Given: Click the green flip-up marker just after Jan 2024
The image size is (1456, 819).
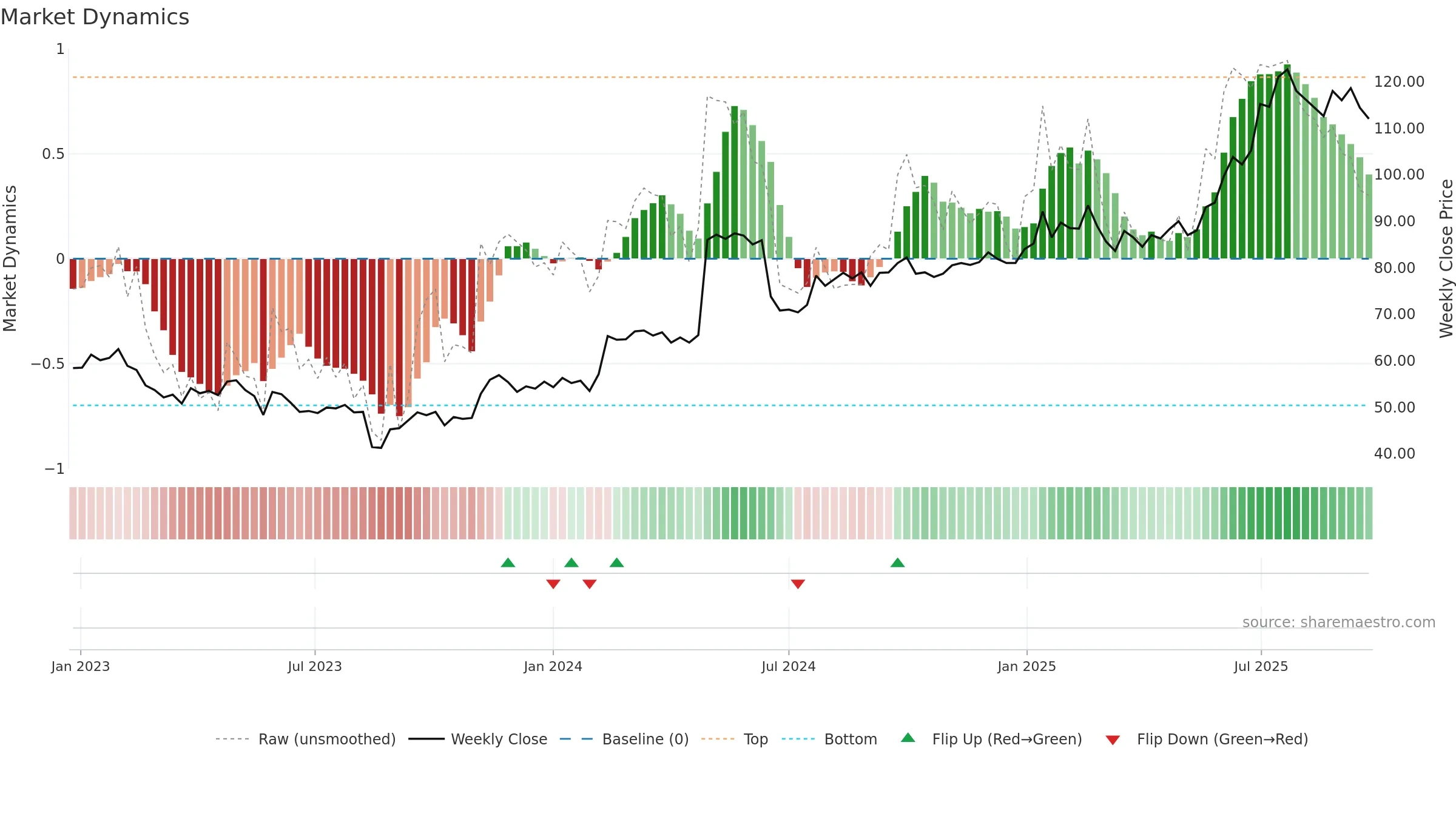Looking at the screenshot, I should 571,562.
